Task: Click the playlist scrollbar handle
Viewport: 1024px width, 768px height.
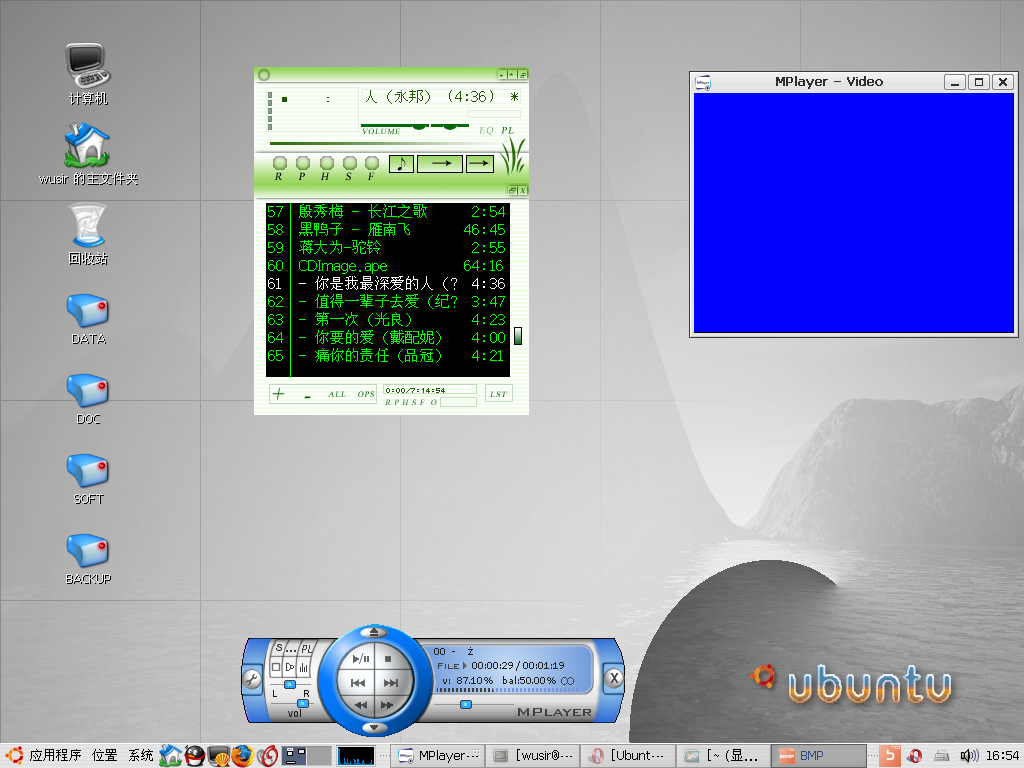Action: click(x=518, y=336)
